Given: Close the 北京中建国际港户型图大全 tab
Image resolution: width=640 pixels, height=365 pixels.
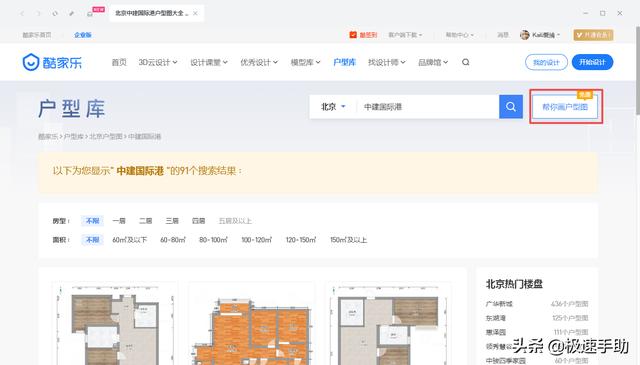Looking at the screenshot, I should point(195,13).
